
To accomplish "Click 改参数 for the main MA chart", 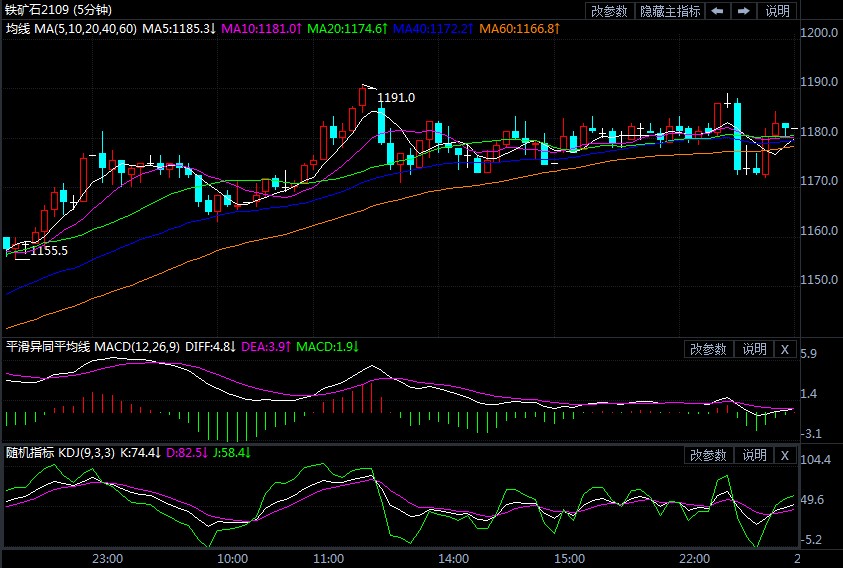I will 609,11.
